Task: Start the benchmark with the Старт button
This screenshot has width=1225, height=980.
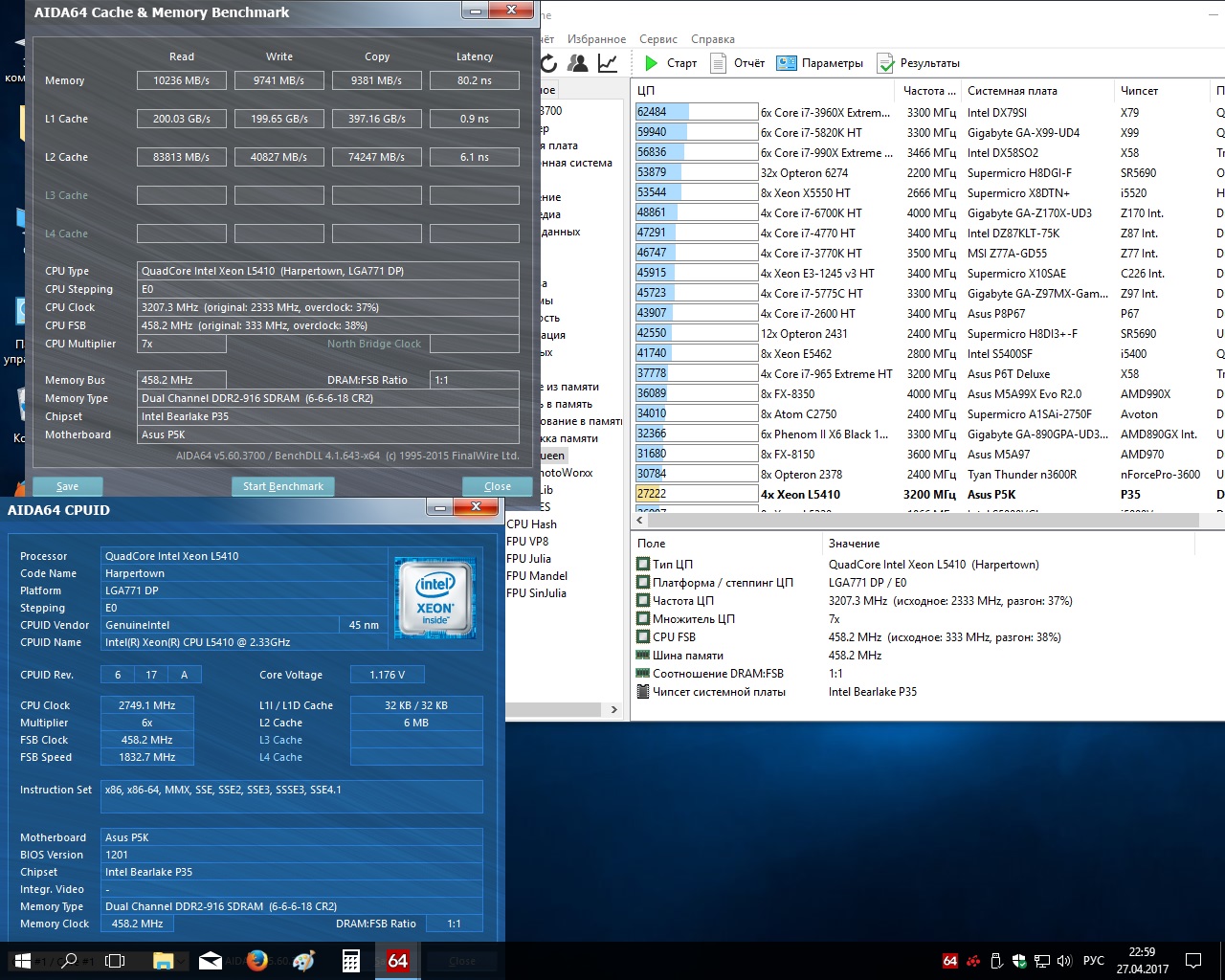Action: [670, 63]
